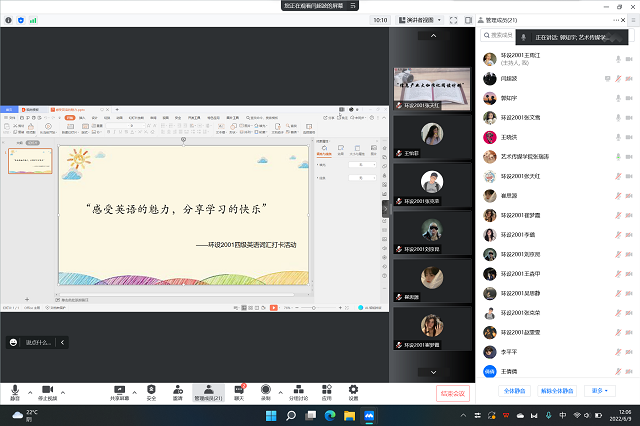
Task: Click 解除全体静音 unmute all button
Action: 557,391
